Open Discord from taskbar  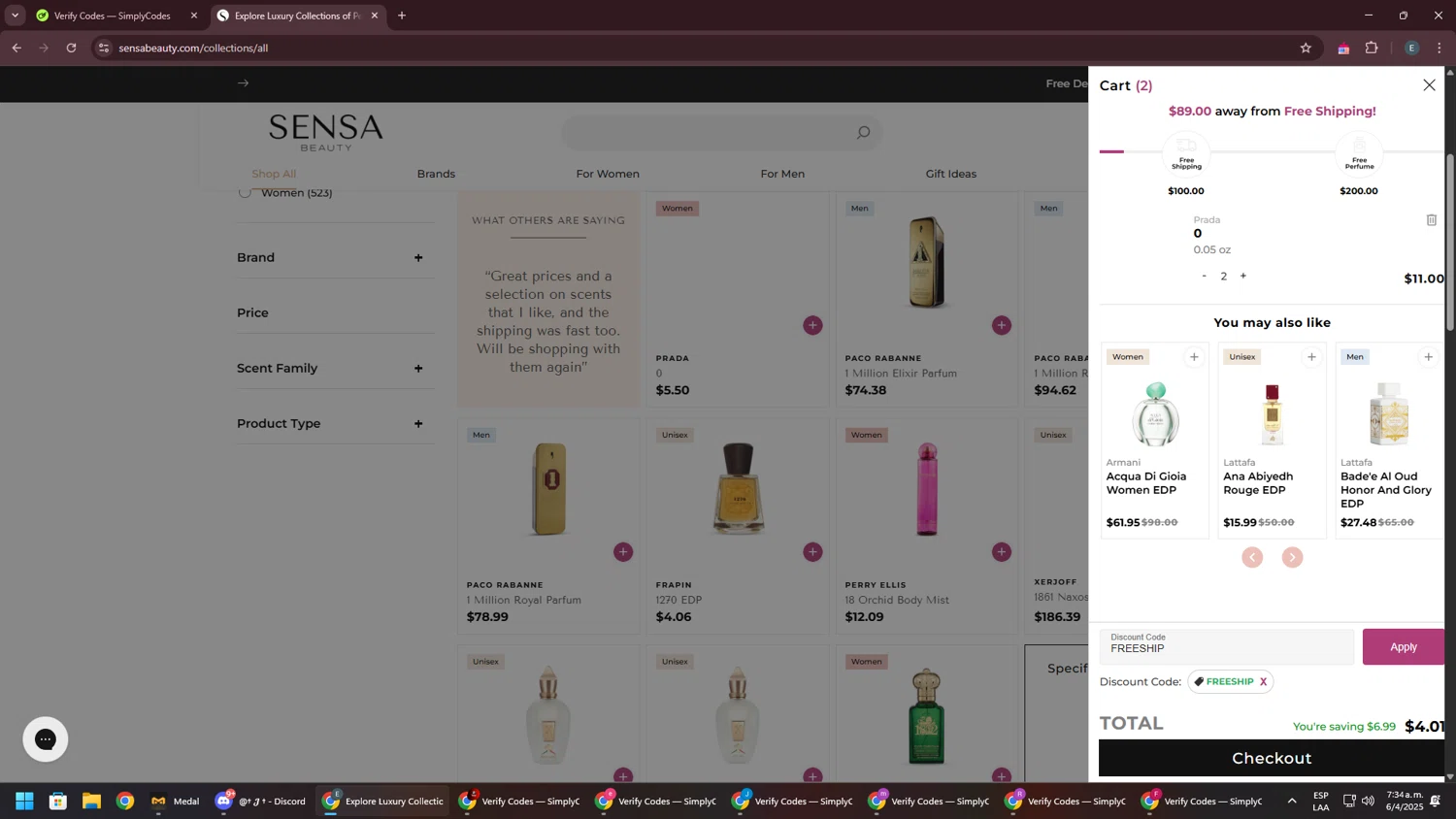point(260,801)
